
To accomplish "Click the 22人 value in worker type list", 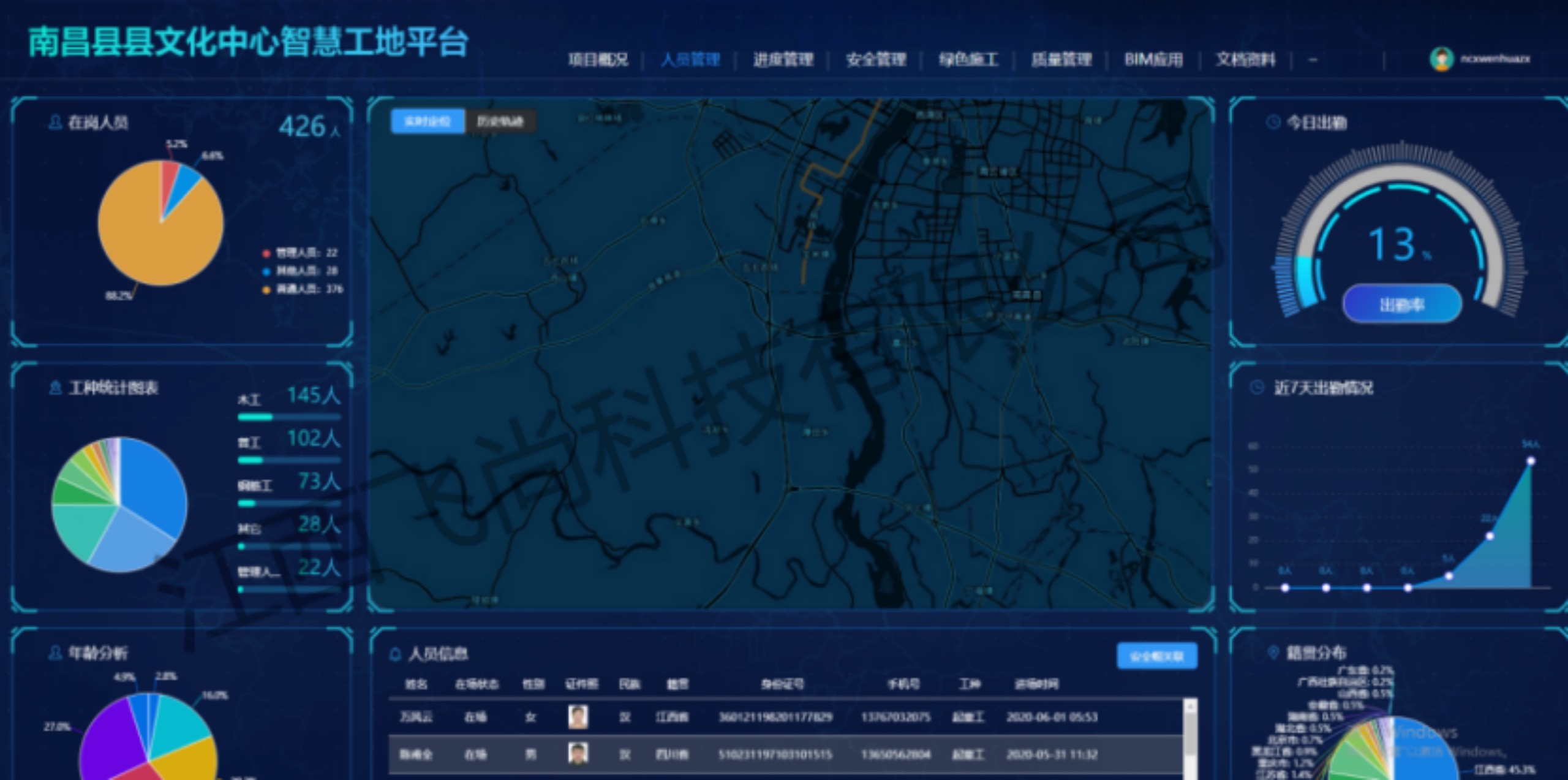I will tap(319, 567).
